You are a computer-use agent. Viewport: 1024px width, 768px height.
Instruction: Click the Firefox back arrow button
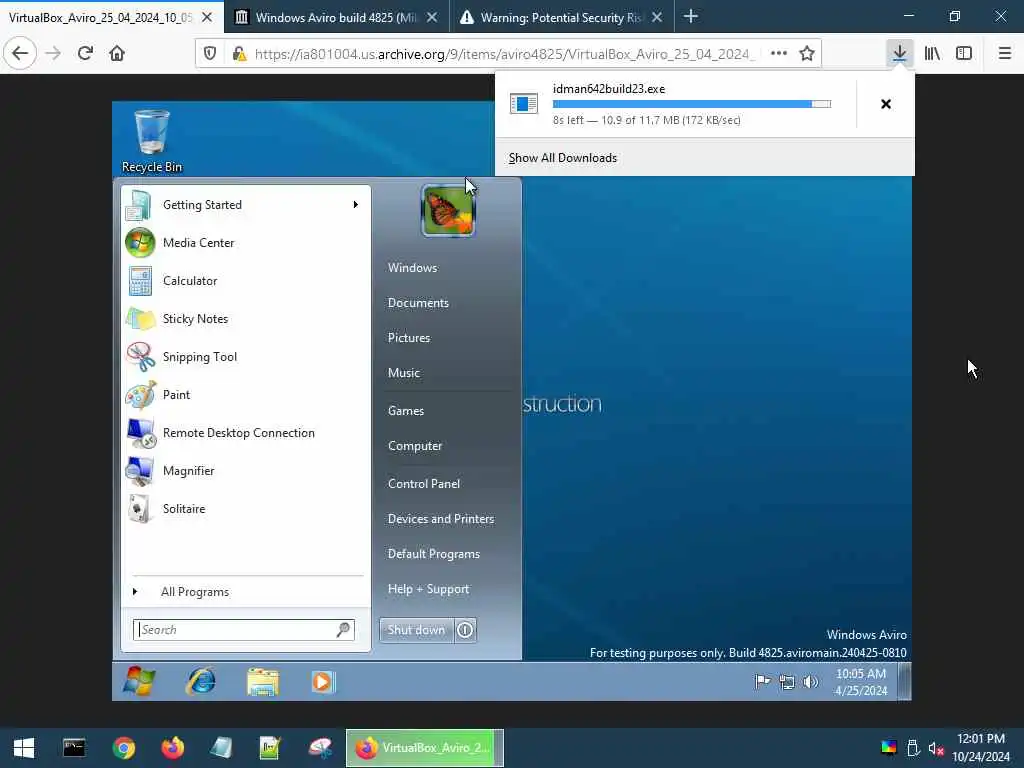pos(20,54)
